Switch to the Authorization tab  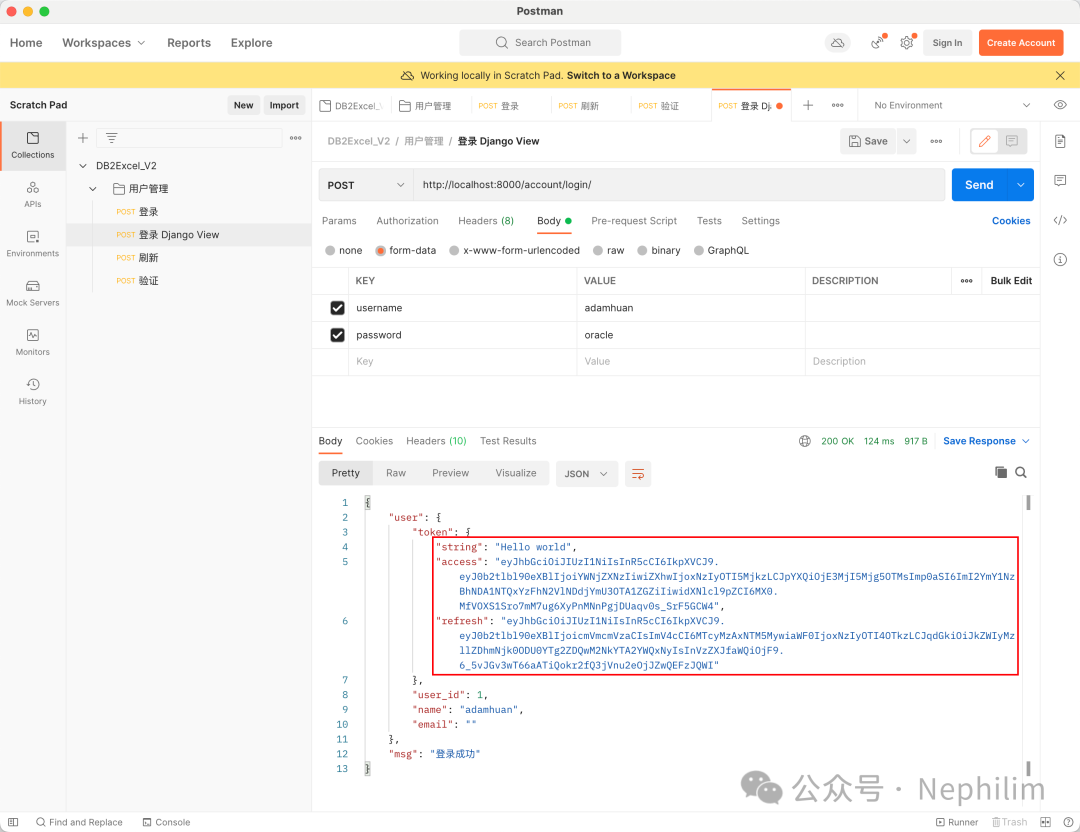tap(407, 221)
